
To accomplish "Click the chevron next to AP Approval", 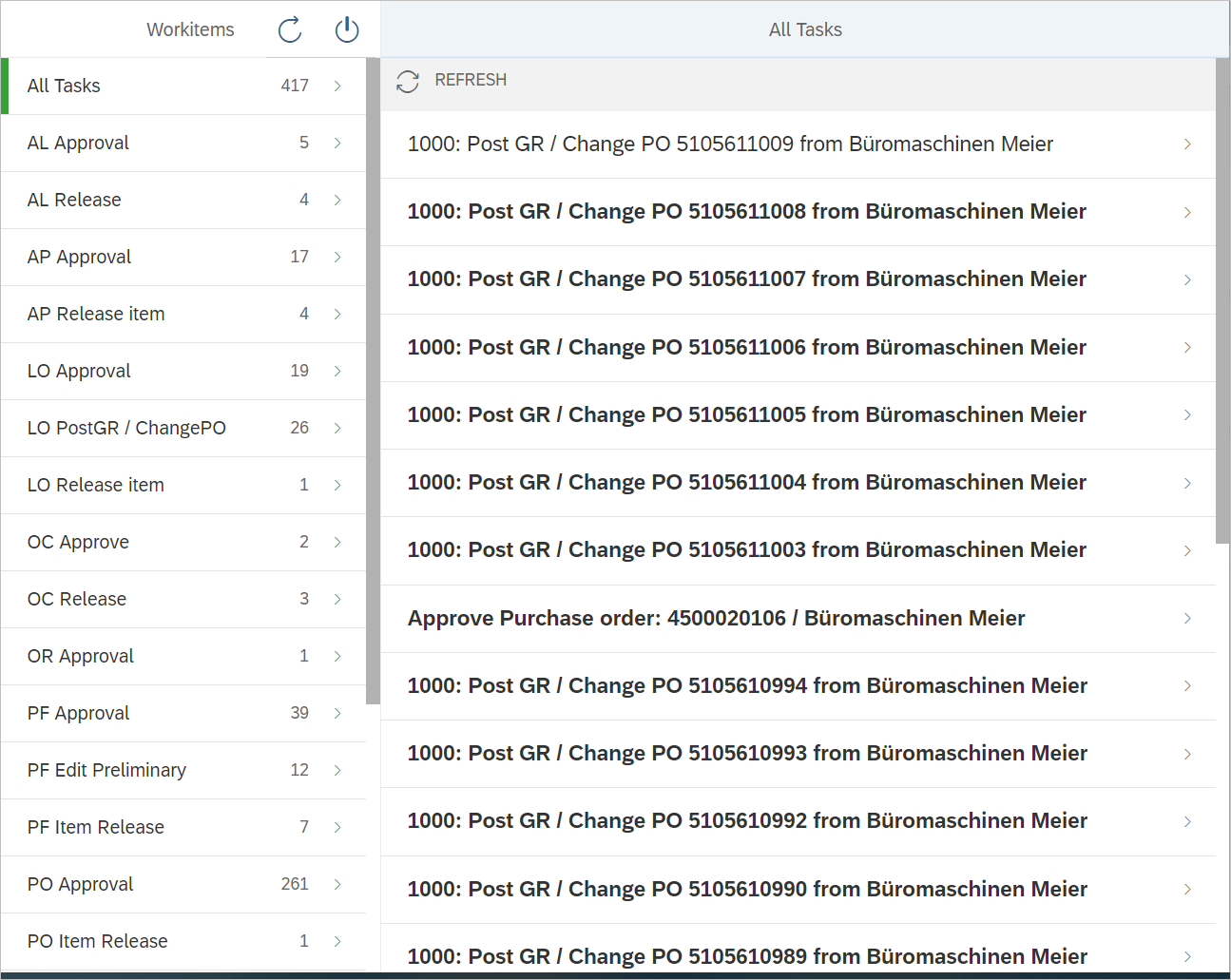I will [x=337, y=257].
